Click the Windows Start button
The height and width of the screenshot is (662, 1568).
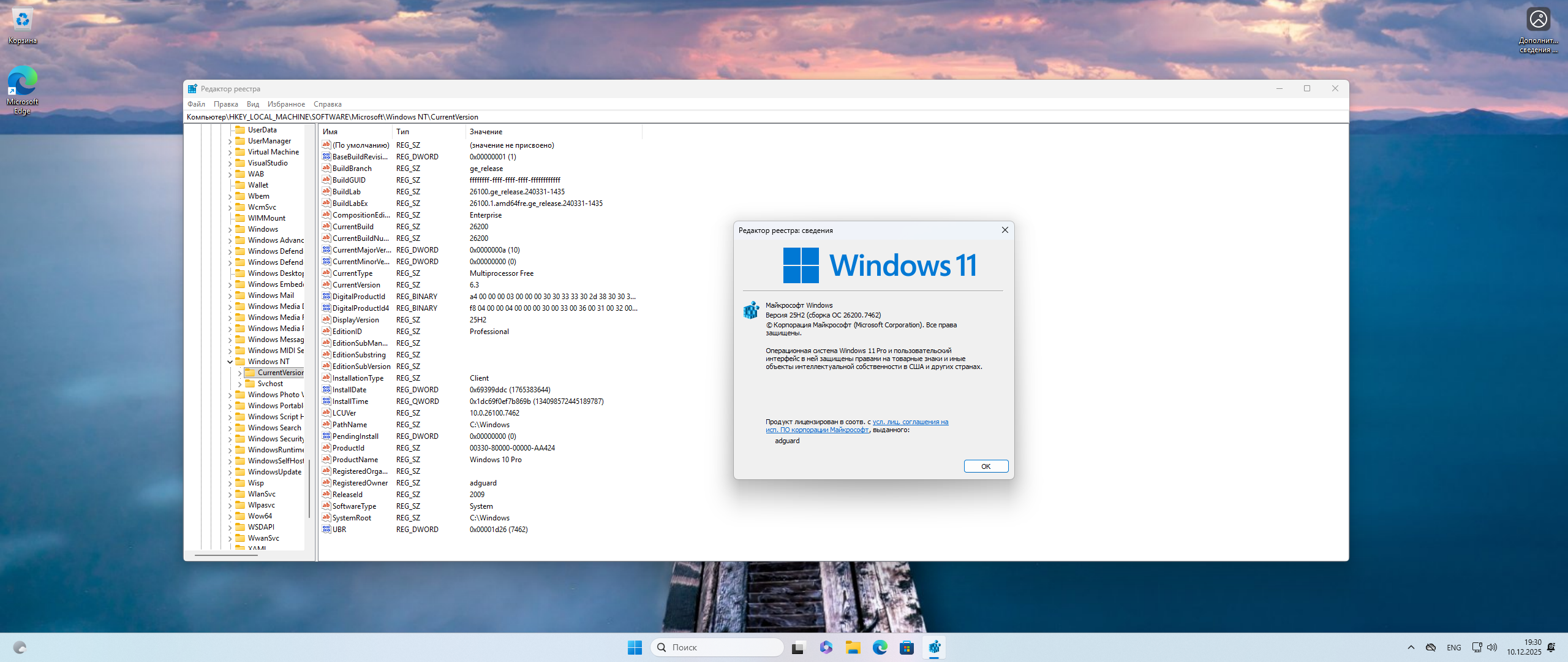(x=635, y=647)
